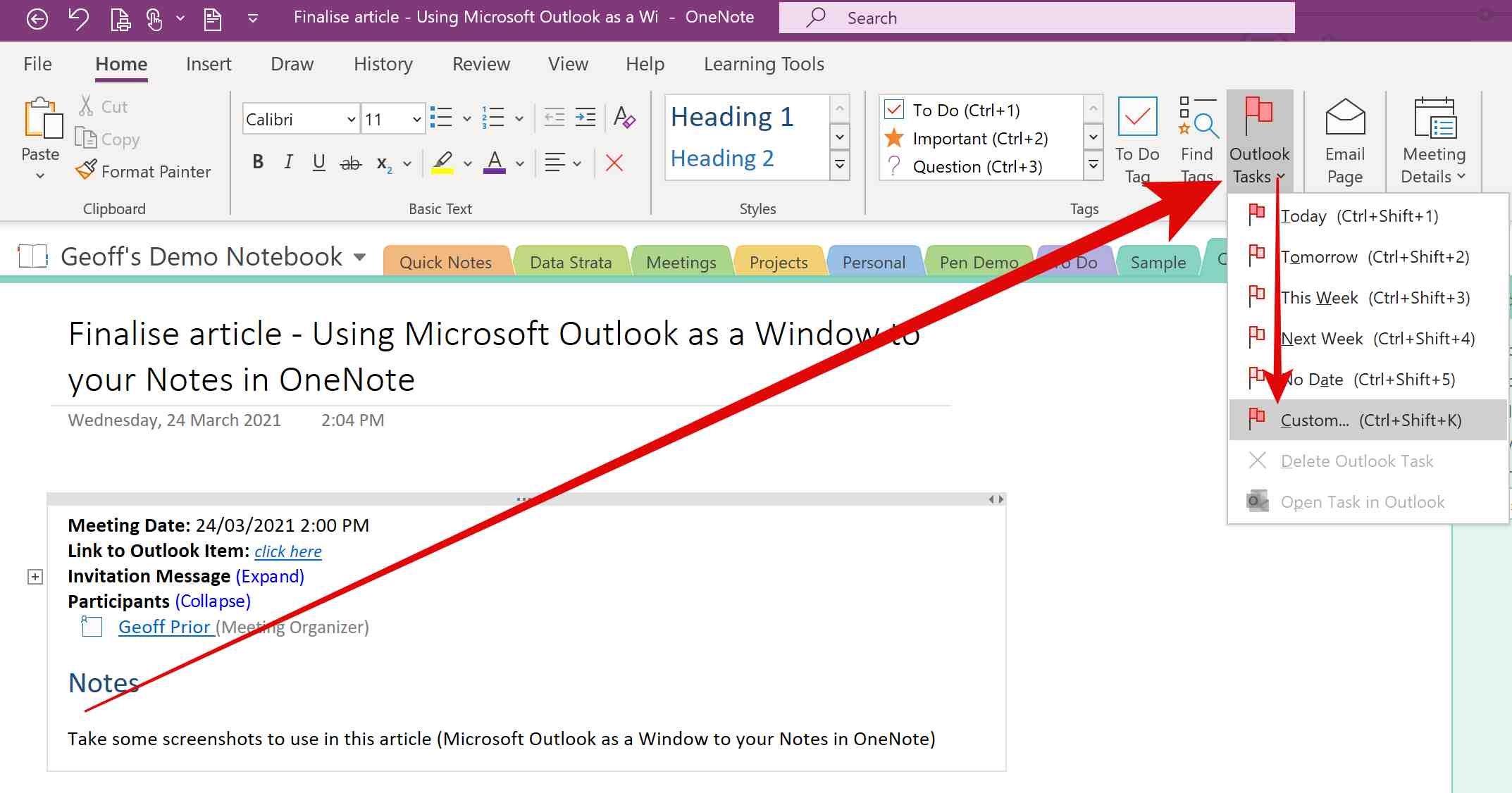The width and height of the screenshot is (1512, 793).
Task: Click the Back arrow icon in title bar
Action: point(37,18)
